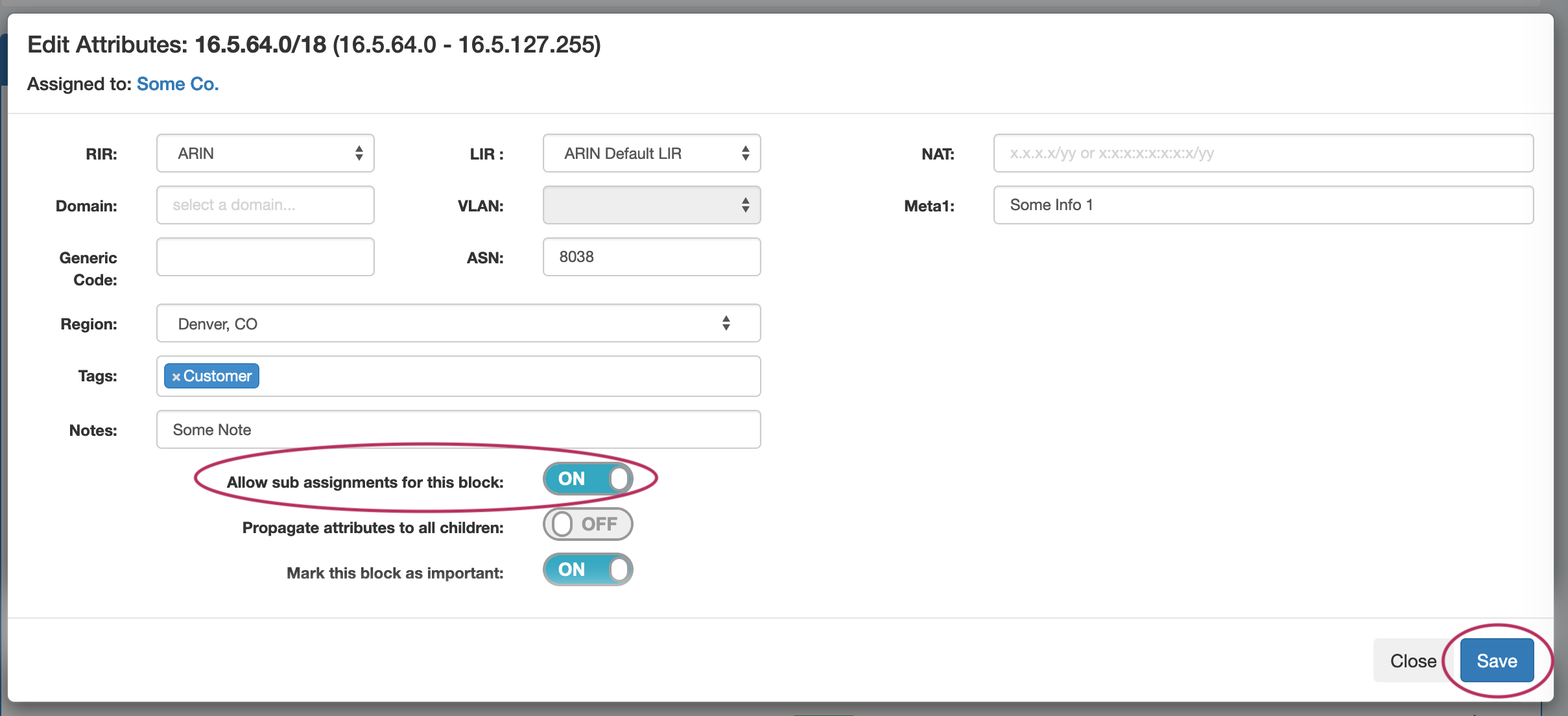This screenshot has width=1568, height=716.
Task: Open the RIR dropdown showing ARIN
Action: (265, 153)
